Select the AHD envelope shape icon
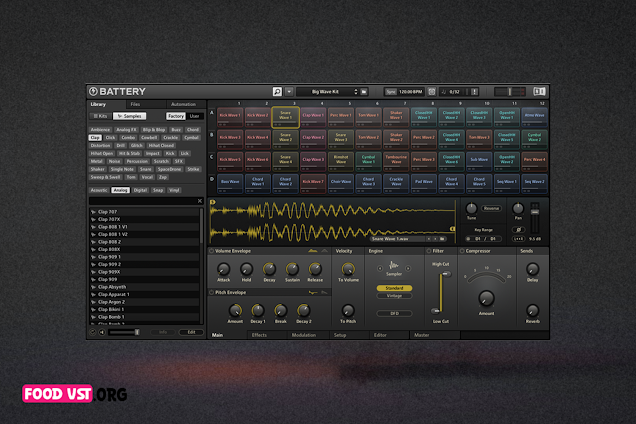 pyautogui.click(x=324, y=251)
